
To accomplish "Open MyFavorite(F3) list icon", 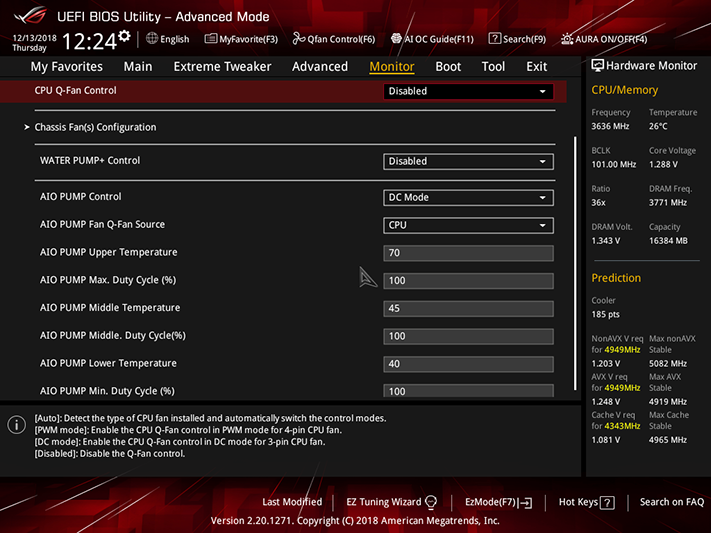I will tap(210, 39).
